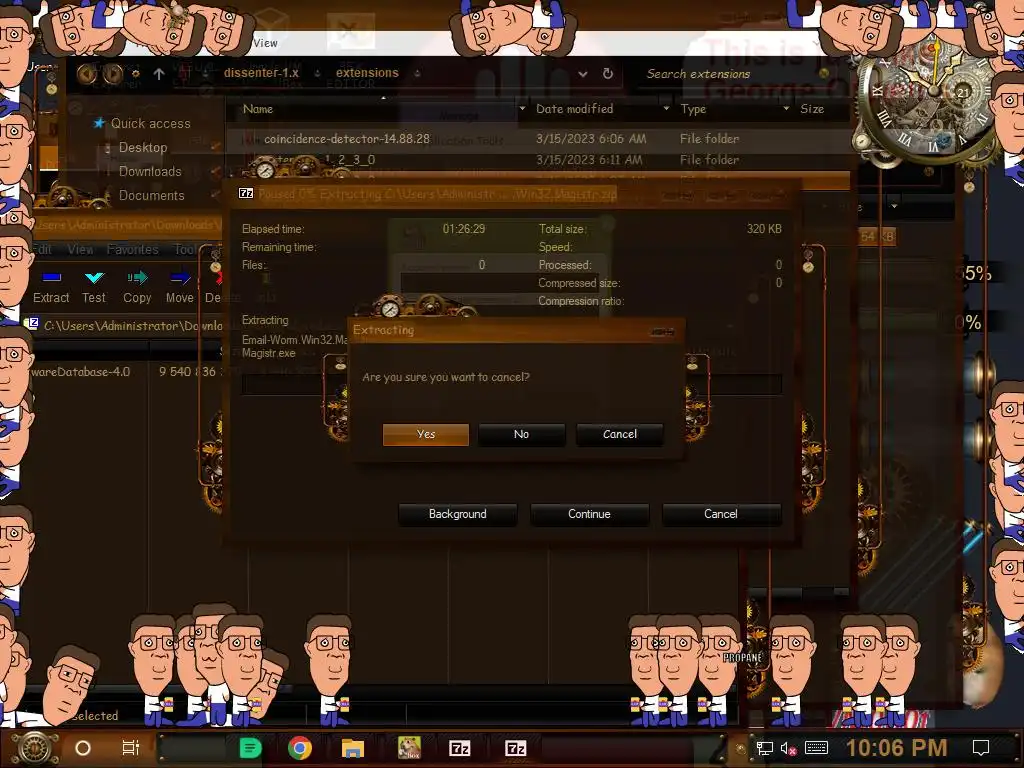The width and height of the screenshot is (1024, 768).
Task: Click the 7z taskbar icon beside Box icon
Action: (x=459, y=748)
